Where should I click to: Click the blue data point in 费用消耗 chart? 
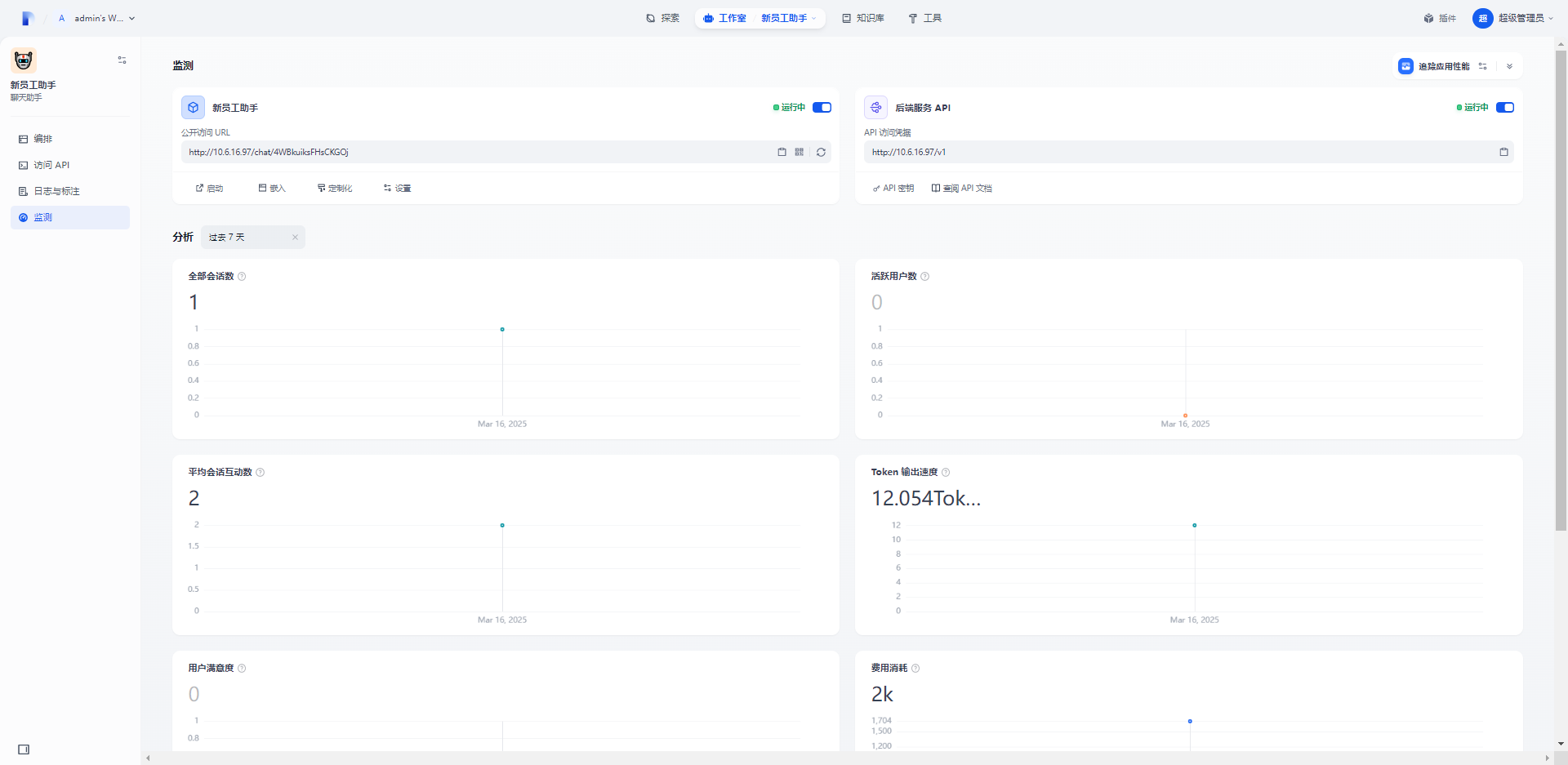pos(1190,721)
